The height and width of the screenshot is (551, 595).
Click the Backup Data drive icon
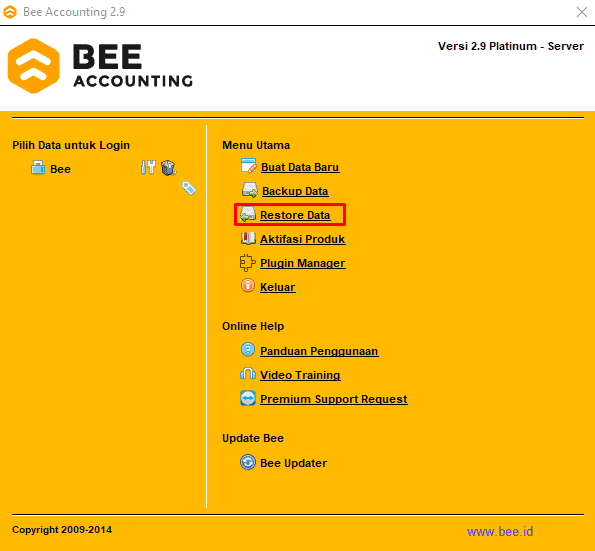pos(250,190)
